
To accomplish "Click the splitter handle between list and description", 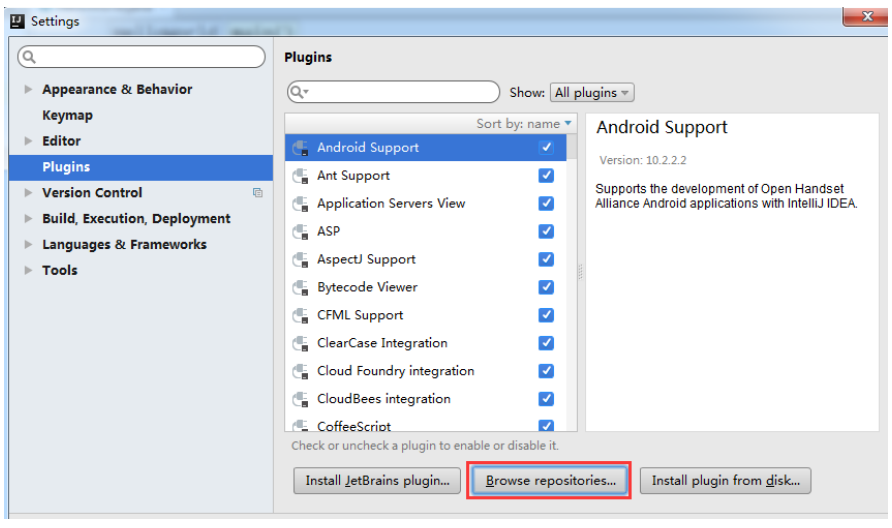I will [581, 272].
